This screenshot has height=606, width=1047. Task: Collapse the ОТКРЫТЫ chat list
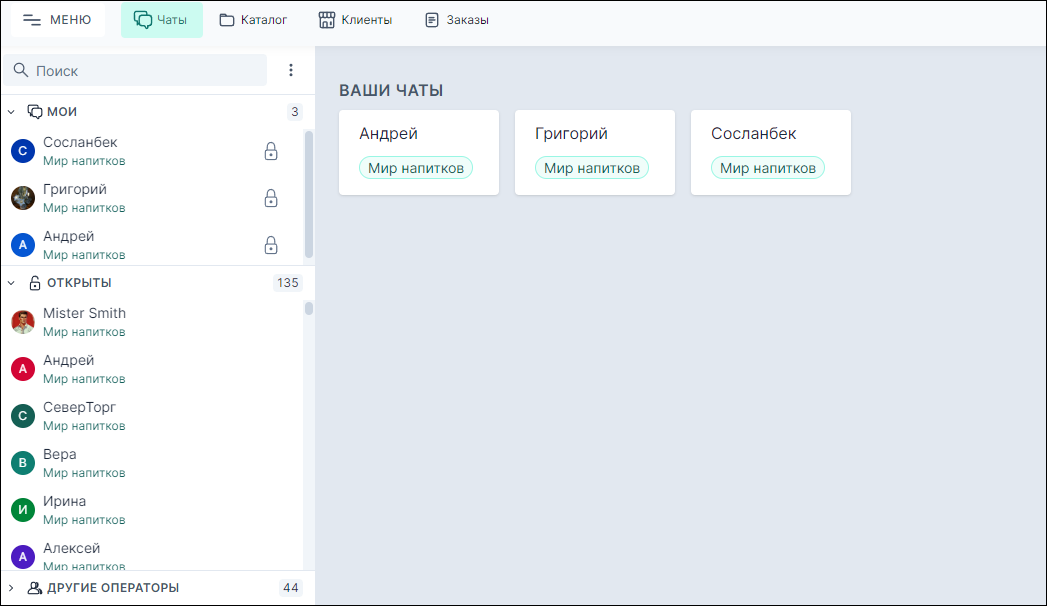(11, 282)
